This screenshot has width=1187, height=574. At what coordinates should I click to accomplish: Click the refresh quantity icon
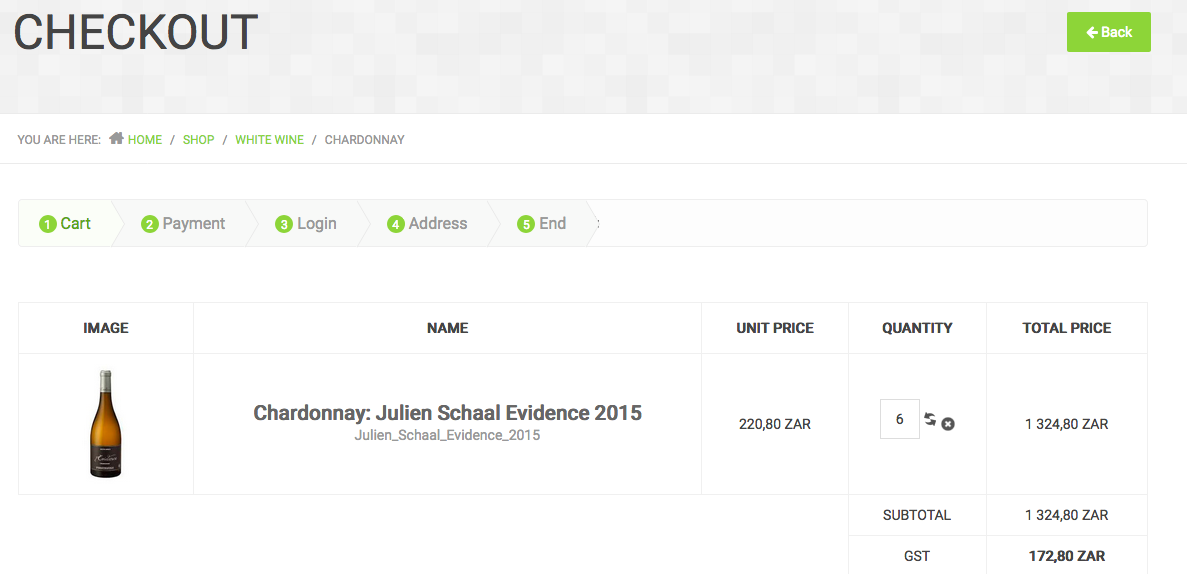930,419
